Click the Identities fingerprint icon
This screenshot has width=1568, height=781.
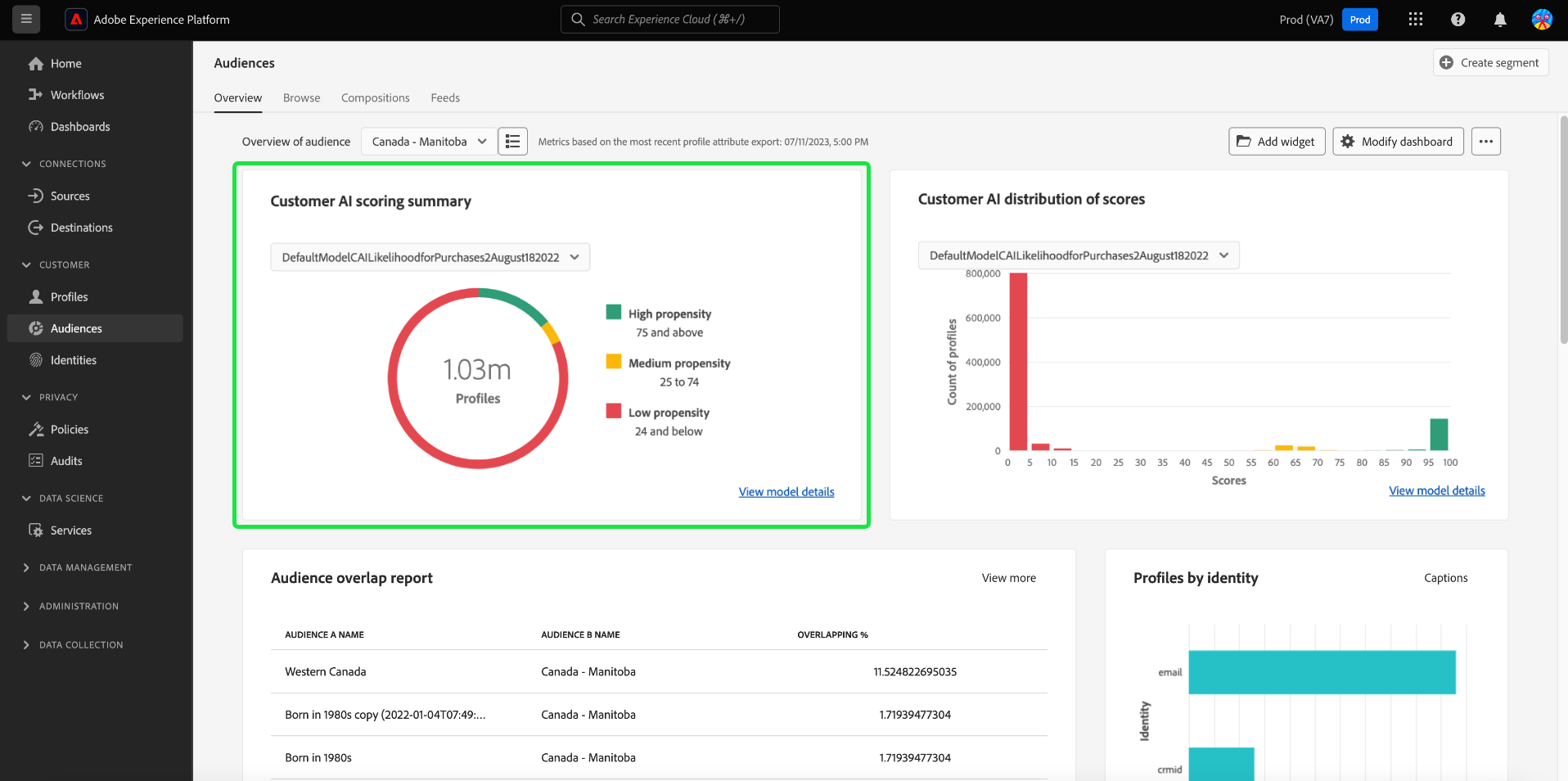click(x=36, y=360)
